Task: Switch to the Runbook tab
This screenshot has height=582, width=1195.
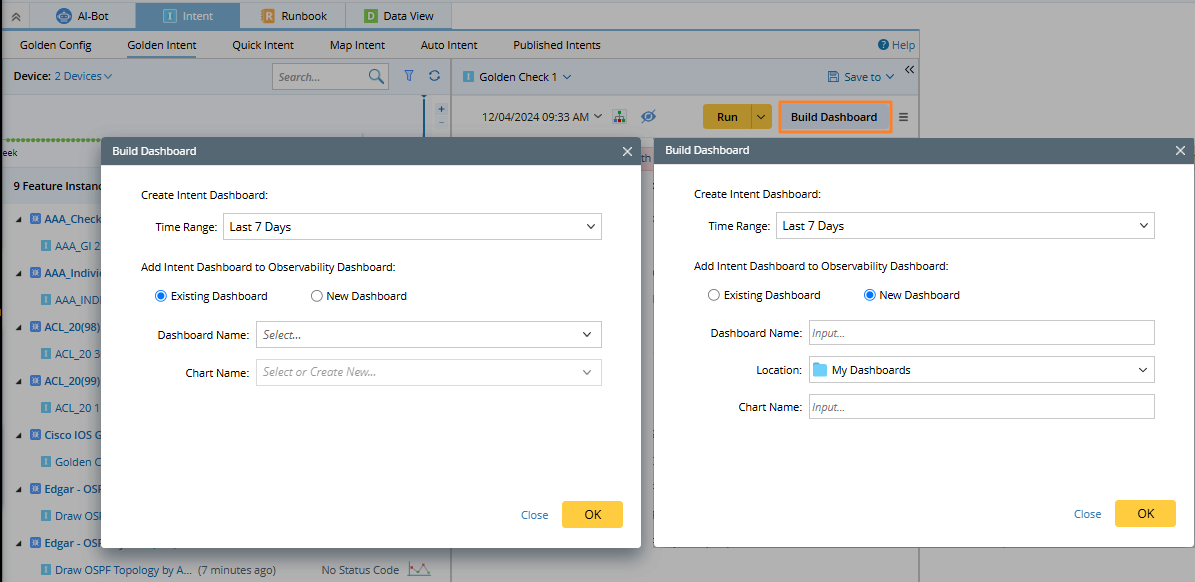Action: pos(292,15)
